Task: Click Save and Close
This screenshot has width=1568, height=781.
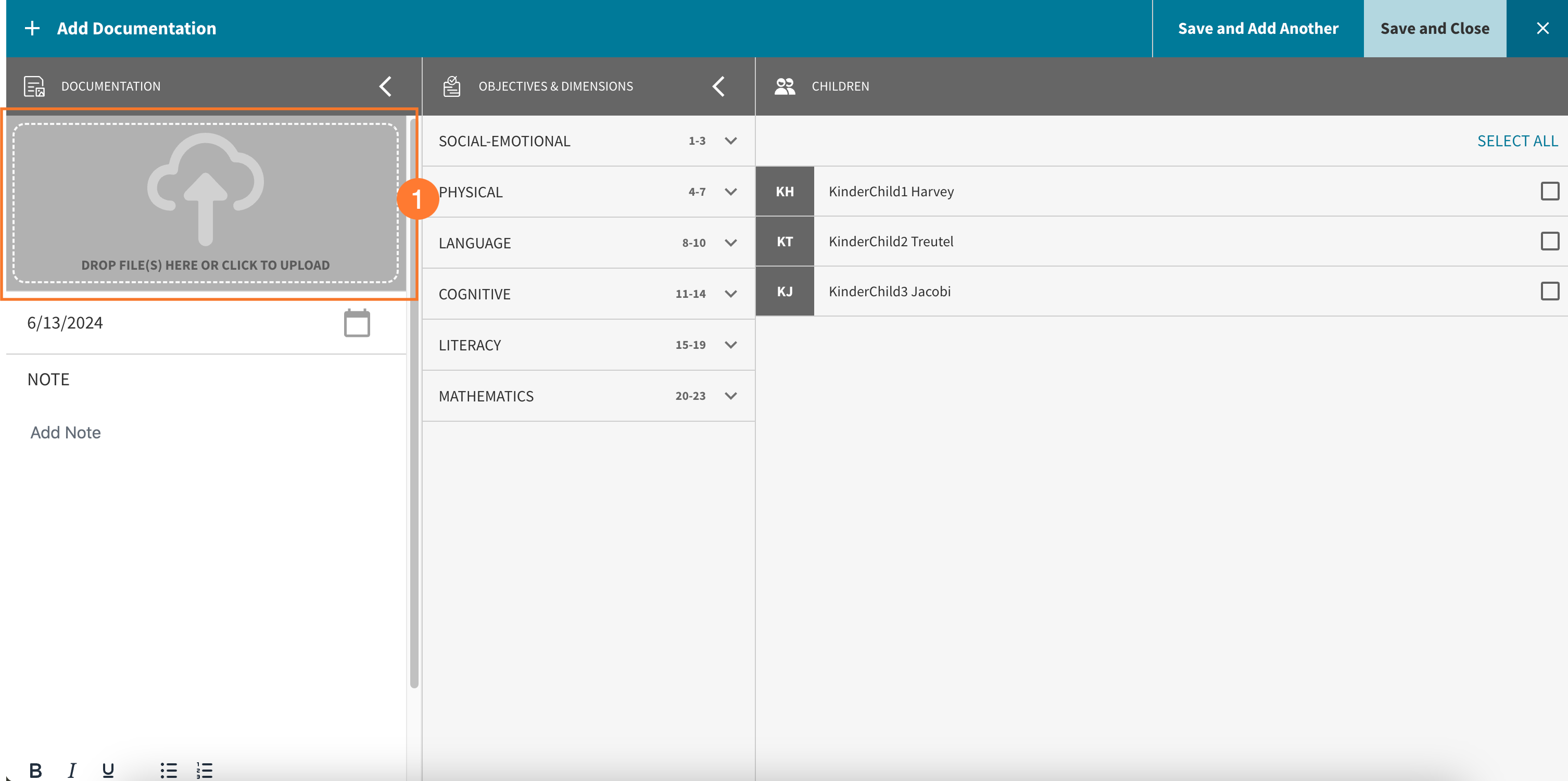Action: tap(1434, 28)
